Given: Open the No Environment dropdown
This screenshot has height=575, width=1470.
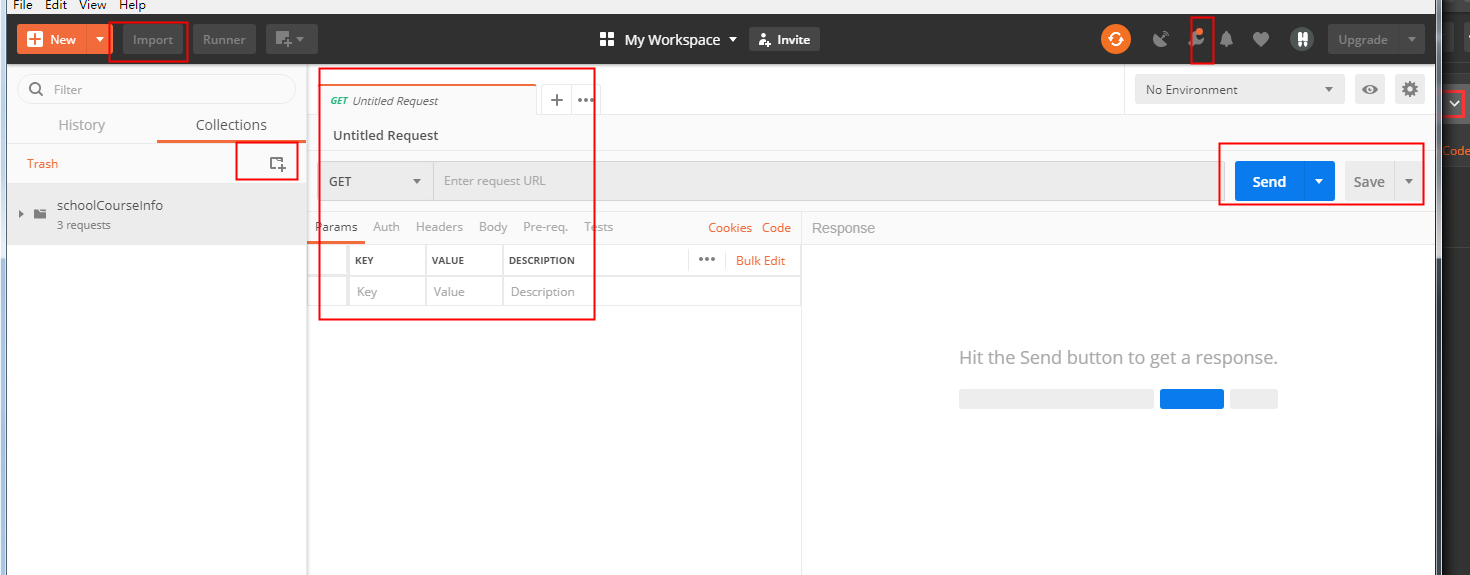Looking at the screenshot, I should tap(1239, 89).
